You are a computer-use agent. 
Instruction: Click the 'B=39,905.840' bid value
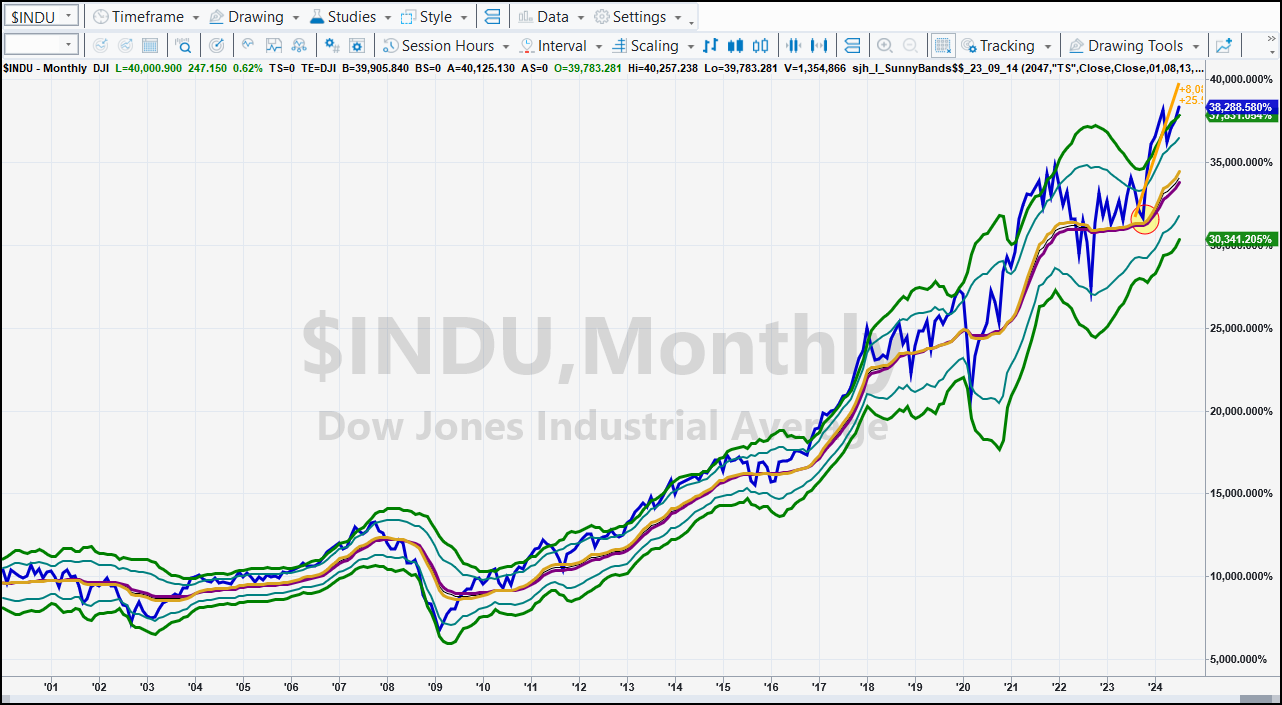375,68
